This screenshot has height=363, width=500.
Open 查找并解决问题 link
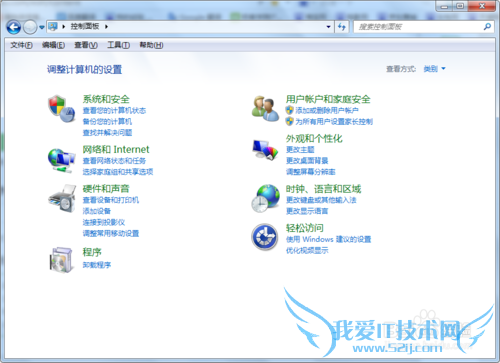coord(107,133)
